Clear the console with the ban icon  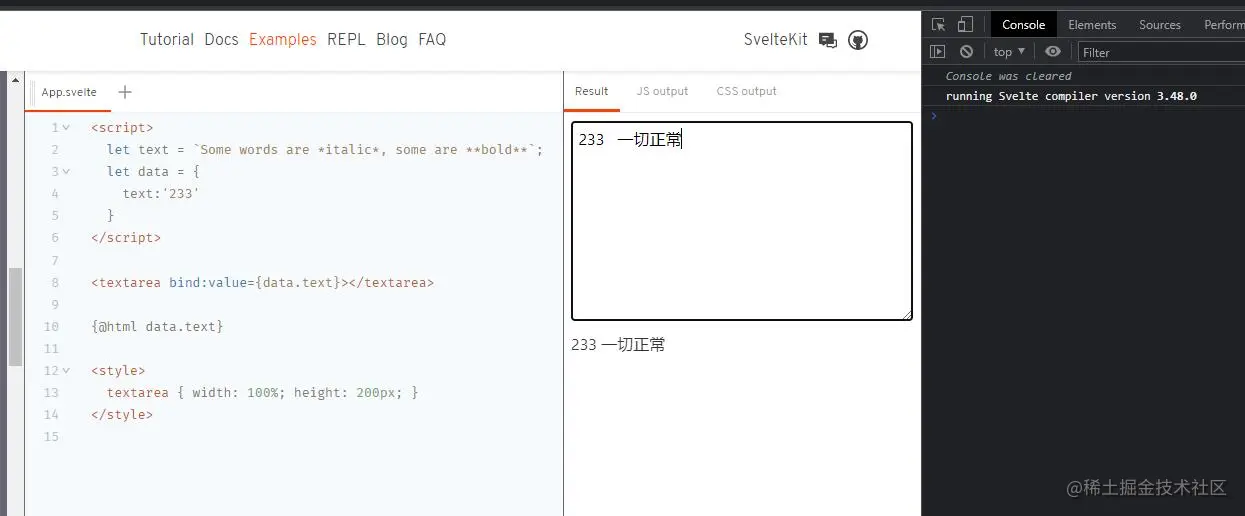pyautogui.click(x=966, y=52)
